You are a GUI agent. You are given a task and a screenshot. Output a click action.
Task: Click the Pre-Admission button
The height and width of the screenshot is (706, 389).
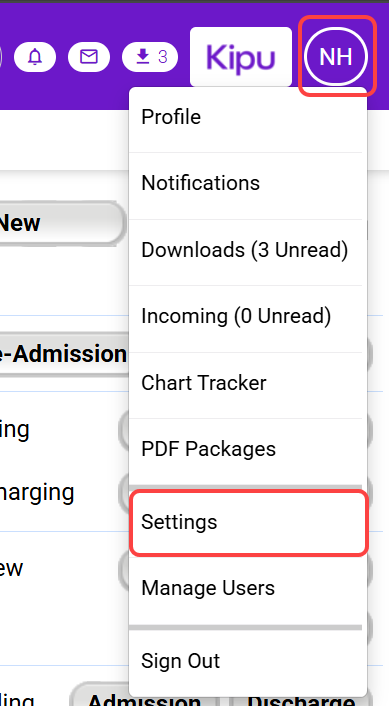(64, 354)
